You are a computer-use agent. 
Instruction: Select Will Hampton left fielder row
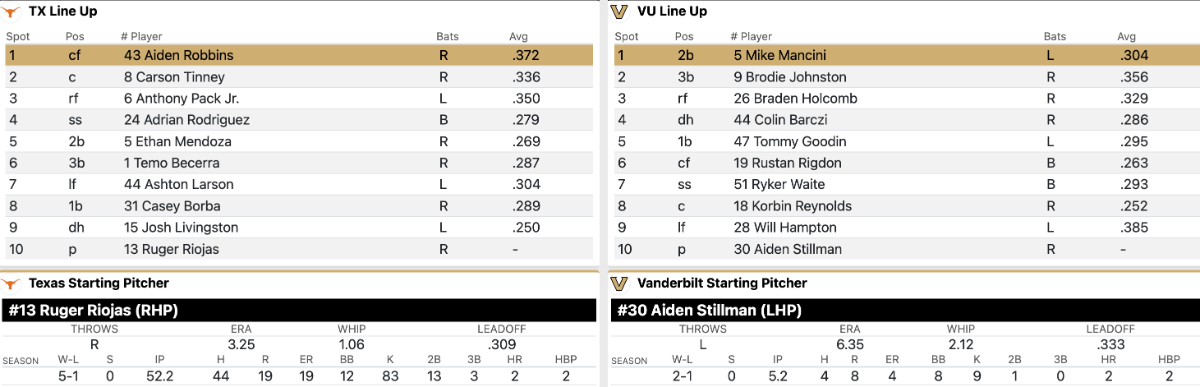[x=906, y=227]
